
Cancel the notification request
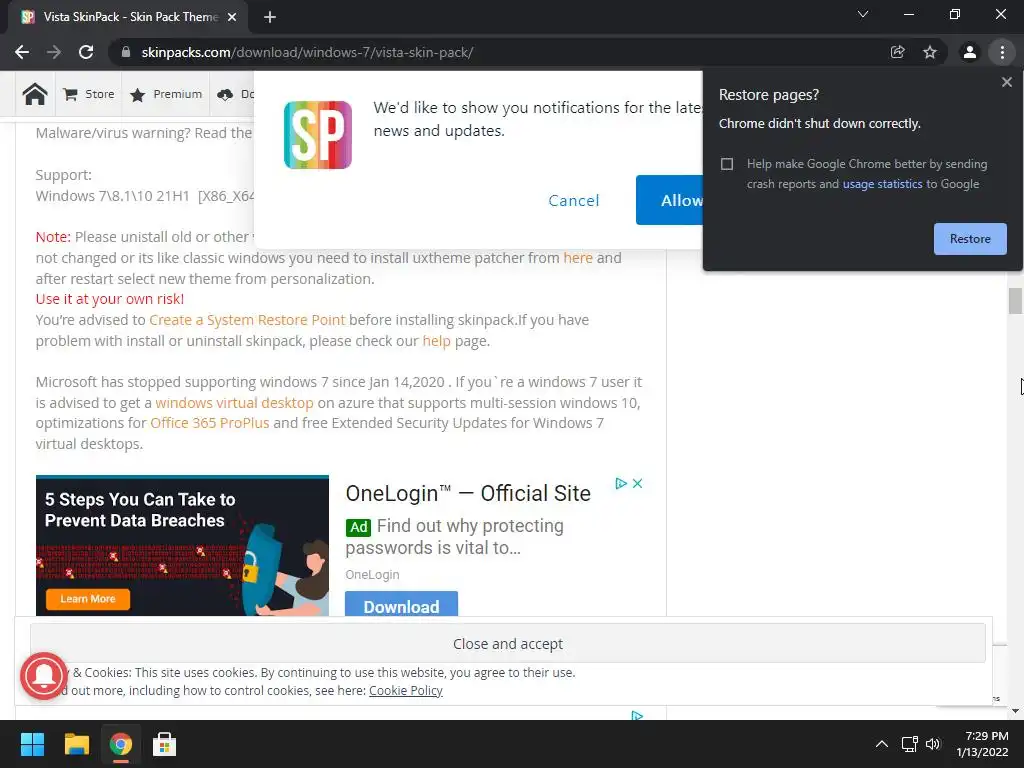pos(573,200)
